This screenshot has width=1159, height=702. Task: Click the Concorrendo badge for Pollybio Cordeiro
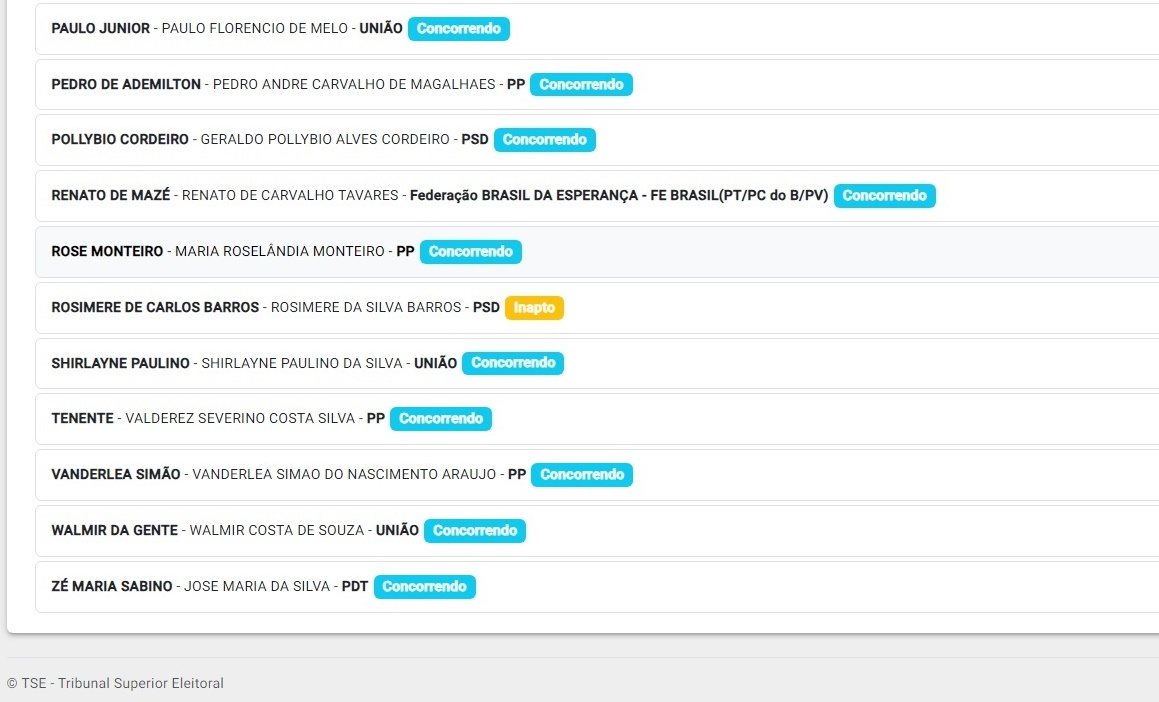pyautogui.click(x=545, y=140)
